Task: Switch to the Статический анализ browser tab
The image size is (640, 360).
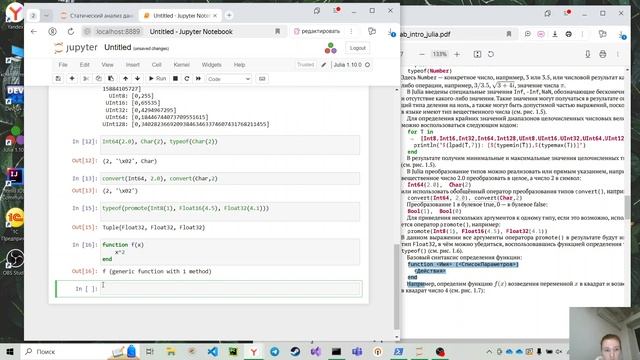Action: pos(96,16)
